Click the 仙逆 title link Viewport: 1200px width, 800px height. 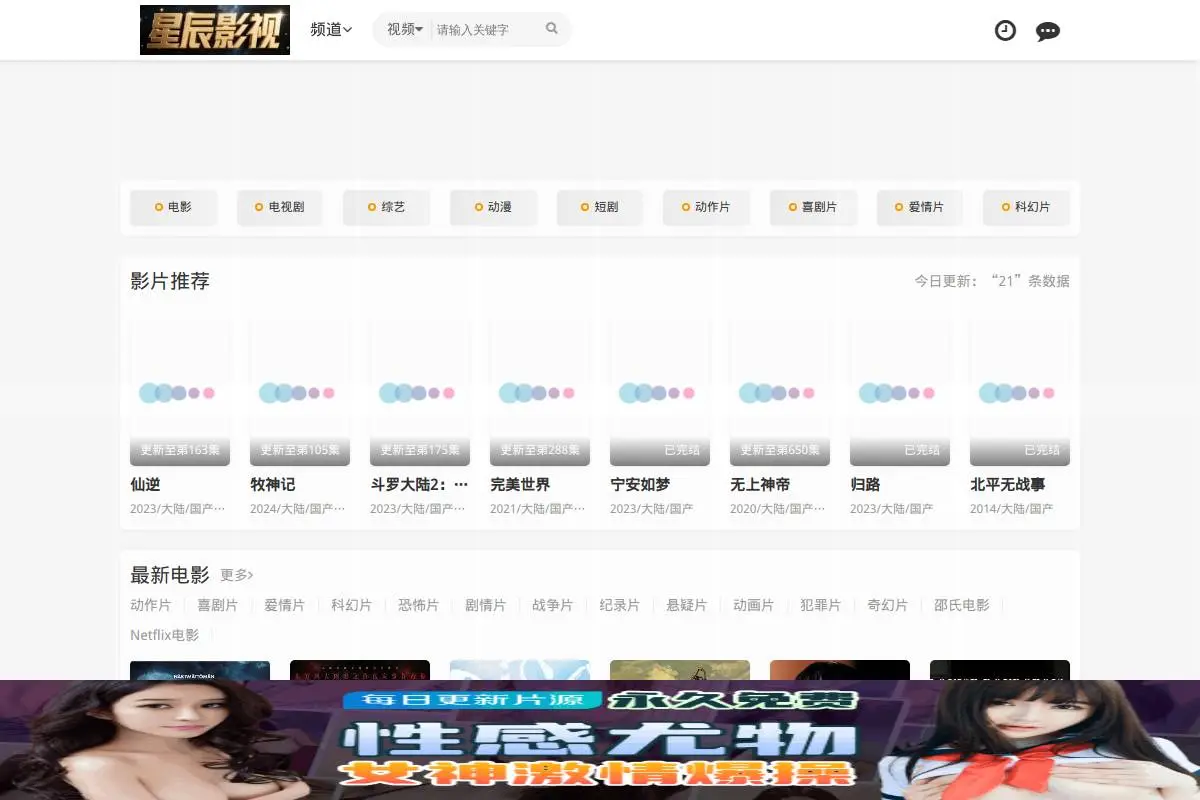point(145,485)
